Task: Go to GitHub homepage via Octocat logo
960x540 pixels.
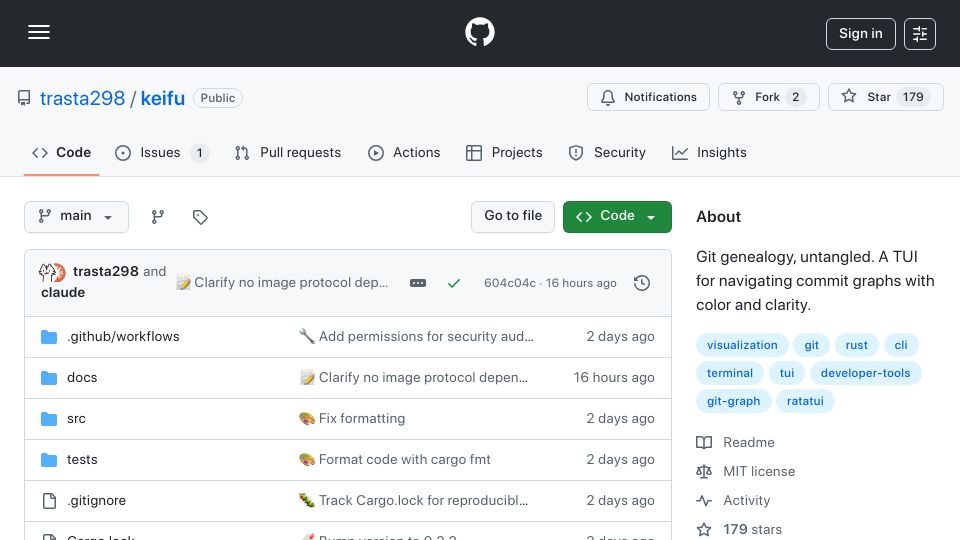Action: pyautogui.click(x=479, y=32)
